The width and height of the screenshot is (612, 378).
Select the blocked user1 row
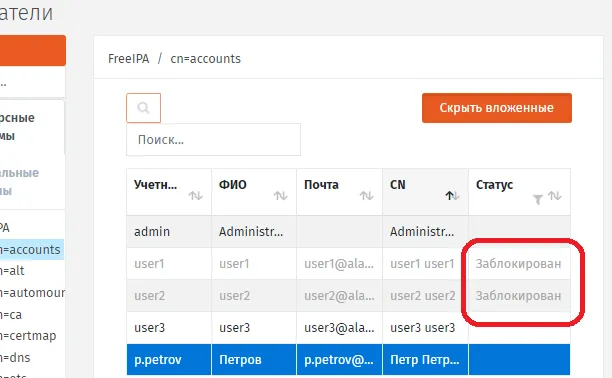(348, 264)
